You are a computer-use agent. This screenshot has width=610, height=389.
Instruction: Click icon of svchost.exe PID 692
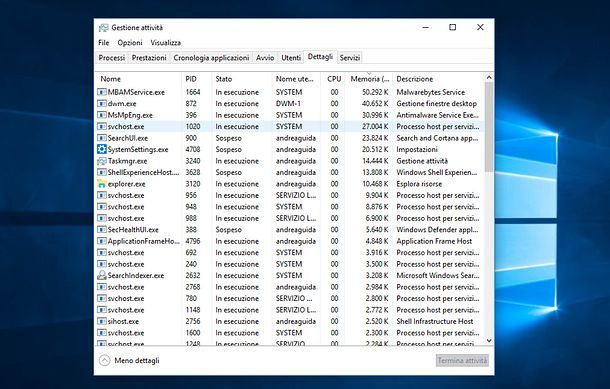(102, 253)
